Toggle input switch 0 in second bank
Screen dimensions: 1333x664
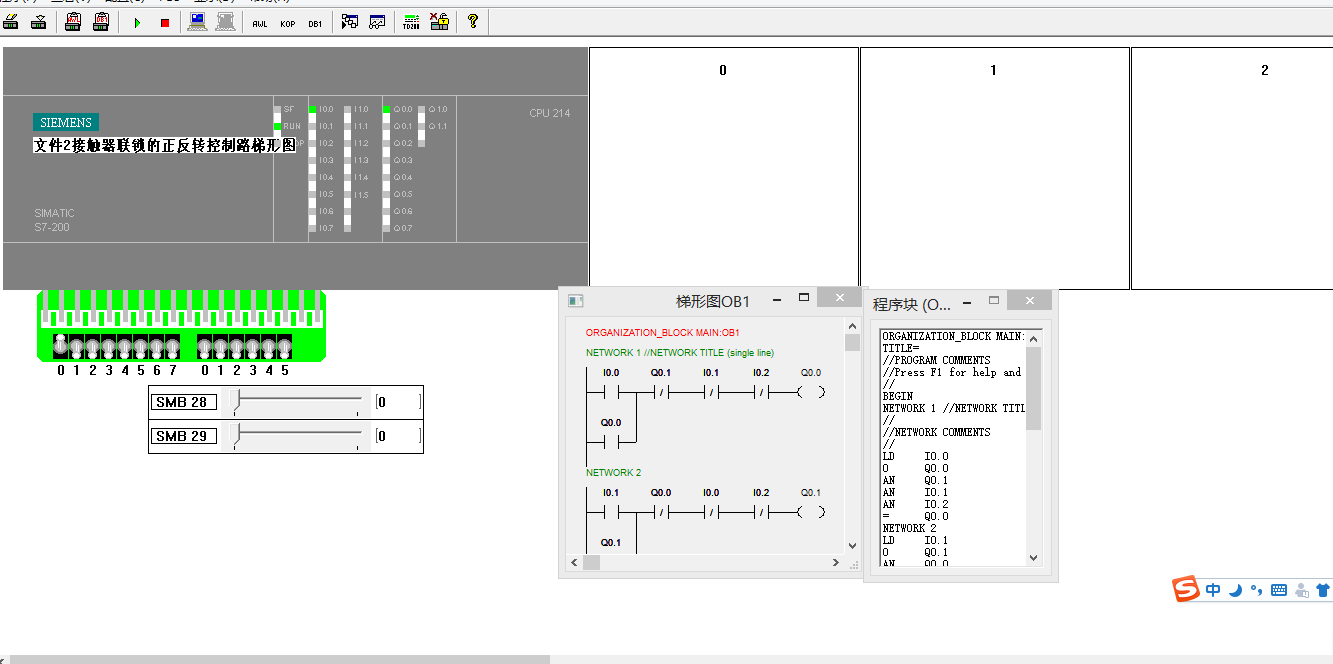(x=205, y=346)
